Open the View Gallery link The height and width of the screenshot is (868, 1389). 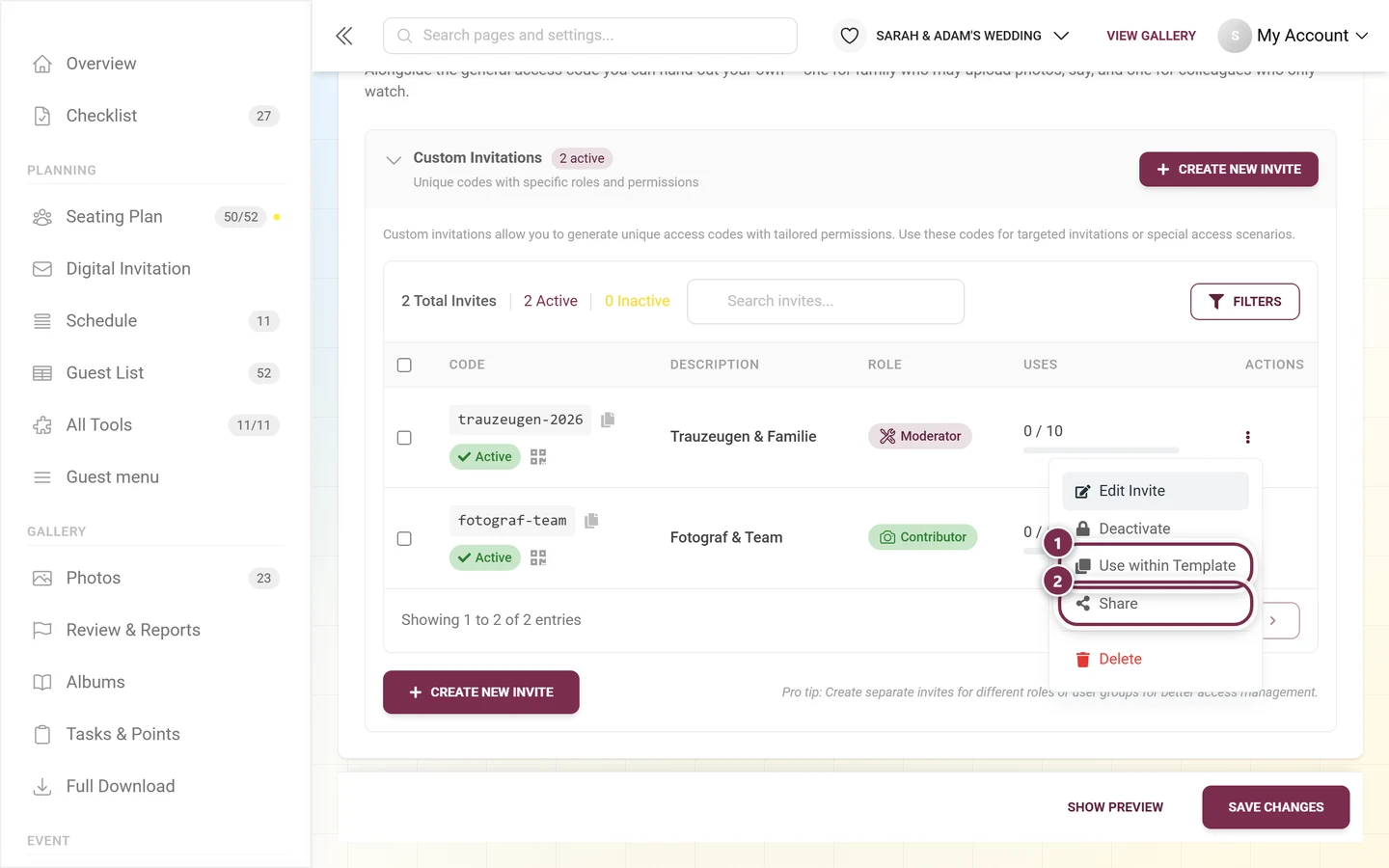click(x=1151, y=36)
